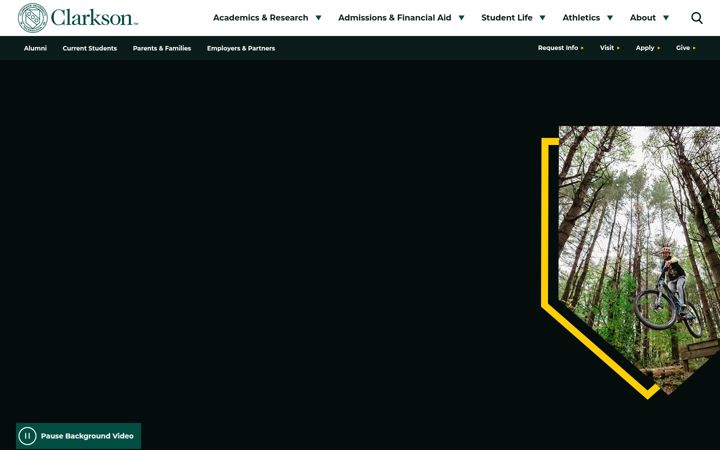Expand the Athletics dropdown arrow
The image size is (720, 450).
click(x=610, y=18)
